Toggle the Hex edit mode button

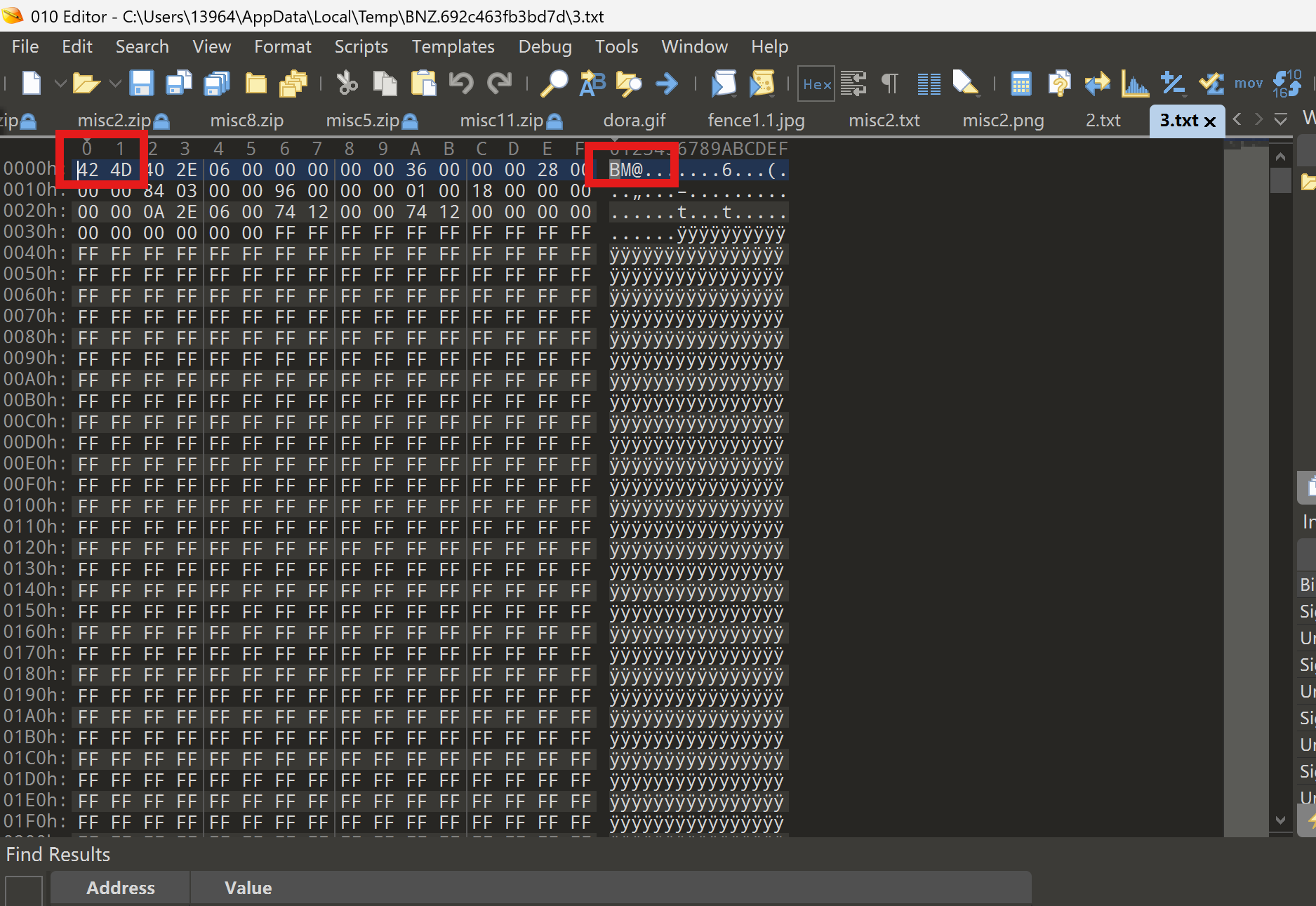click(x=816, y=84)
